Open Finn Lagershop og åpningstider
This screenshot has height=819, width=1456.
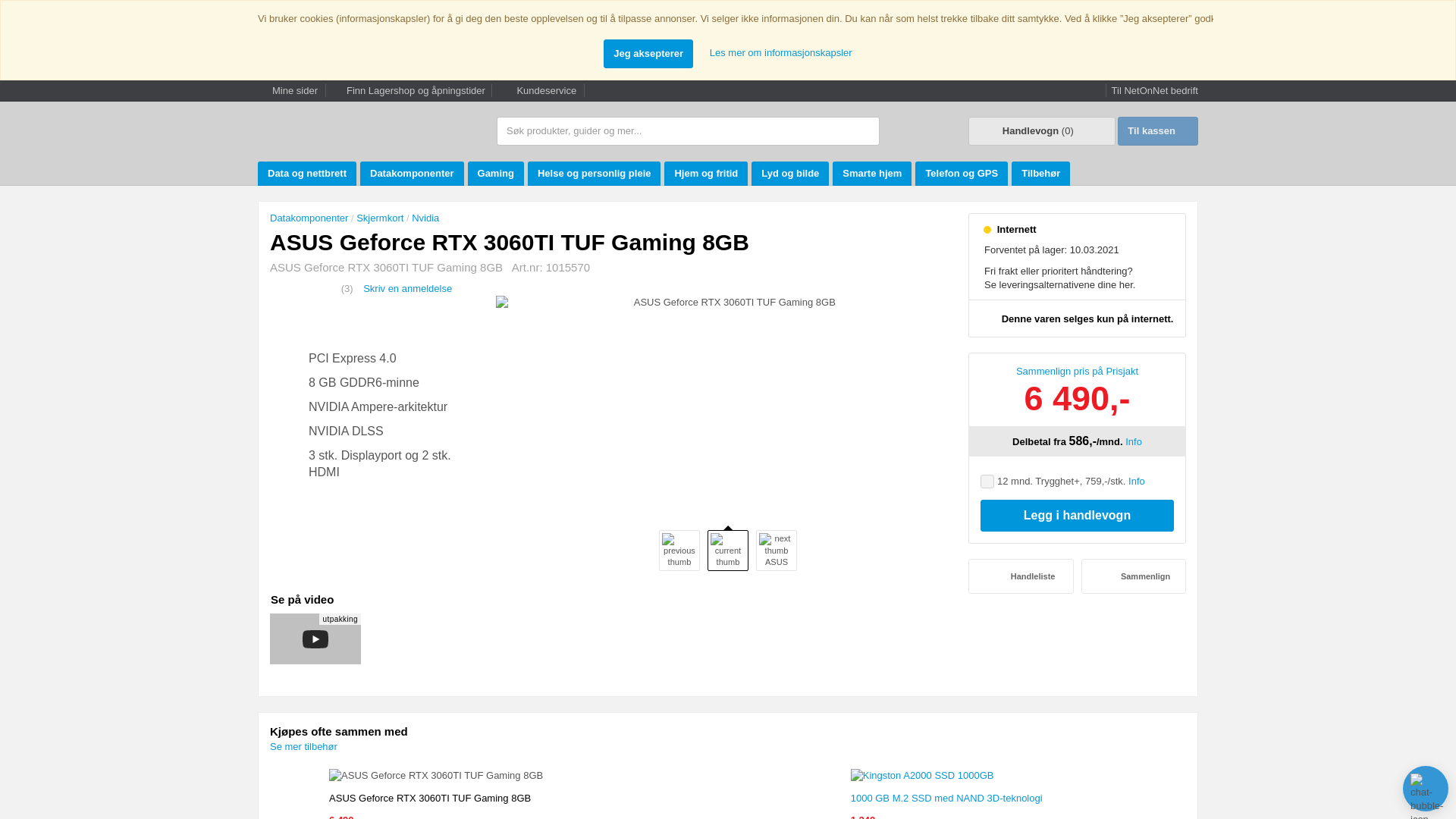tap(416, 91)
